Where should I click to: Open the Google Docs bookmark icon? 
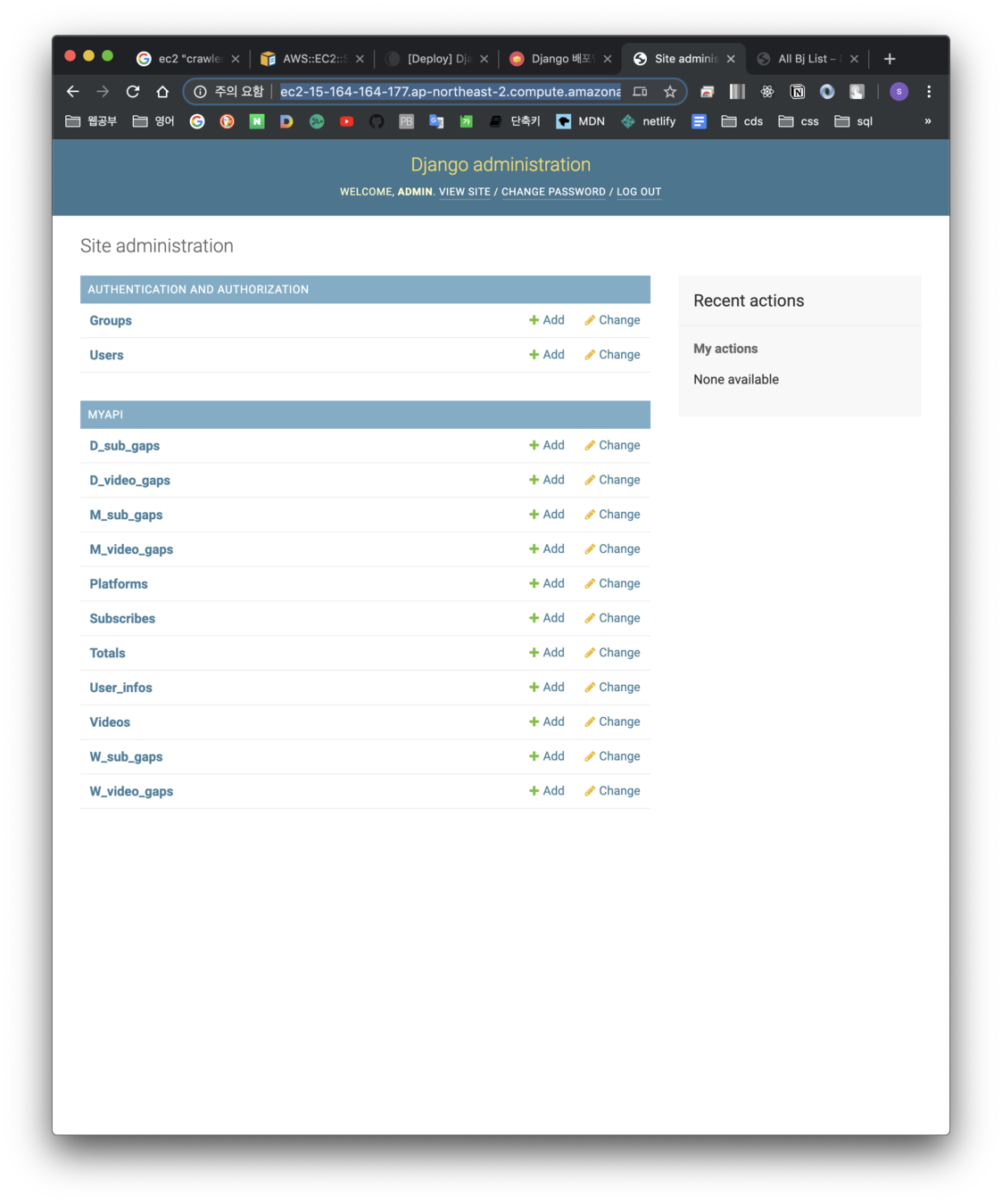coord(700,121)
